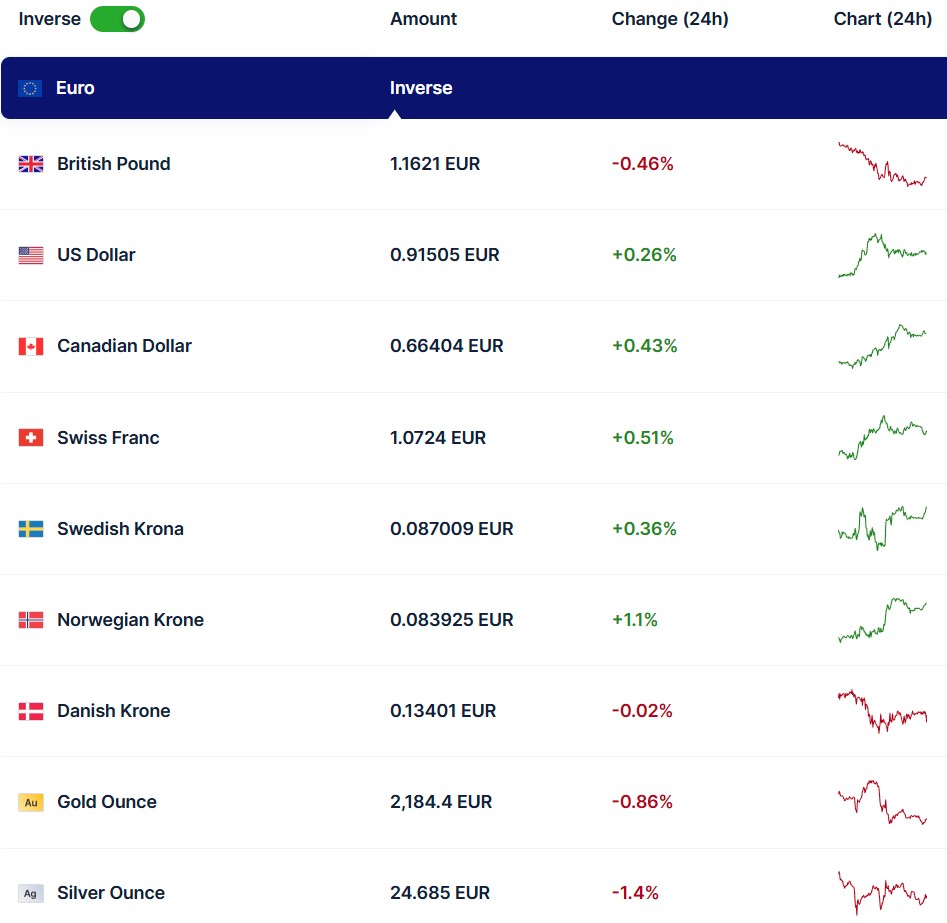Click the Norwegian Krone flag icon

(31, 620)
